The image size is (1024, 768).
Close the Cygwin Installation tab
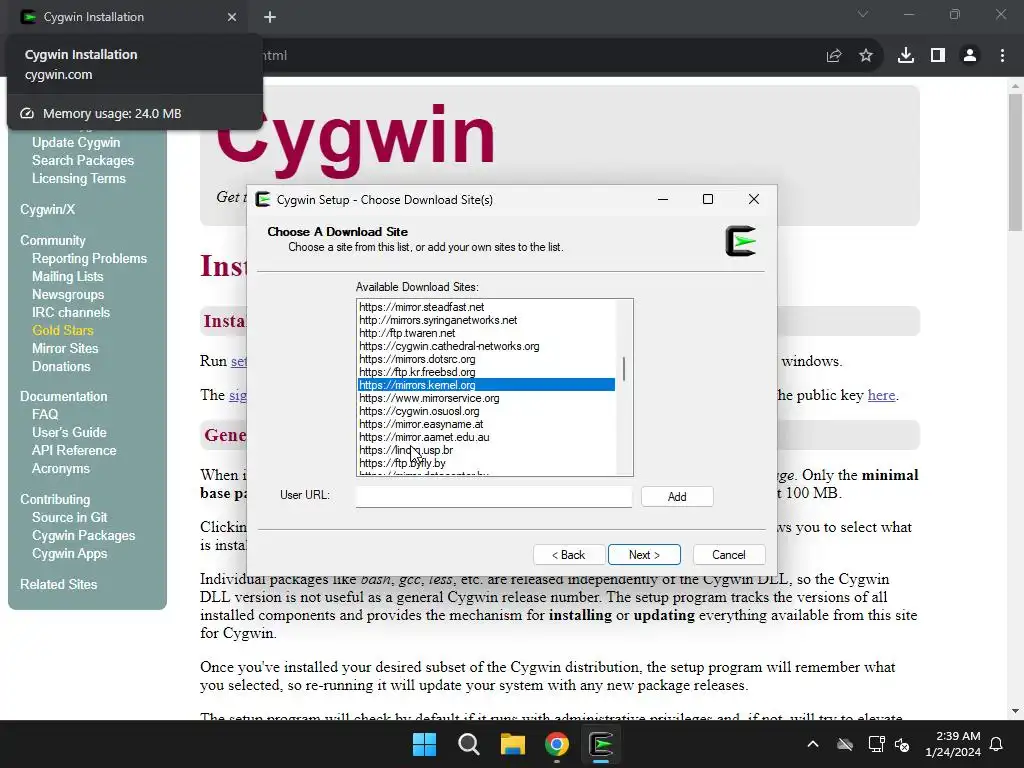point(232,17)
